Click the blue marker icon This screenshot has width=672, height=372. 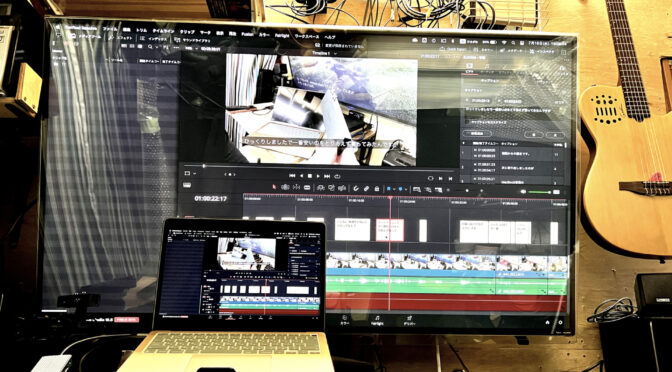[x=400, y=189]
